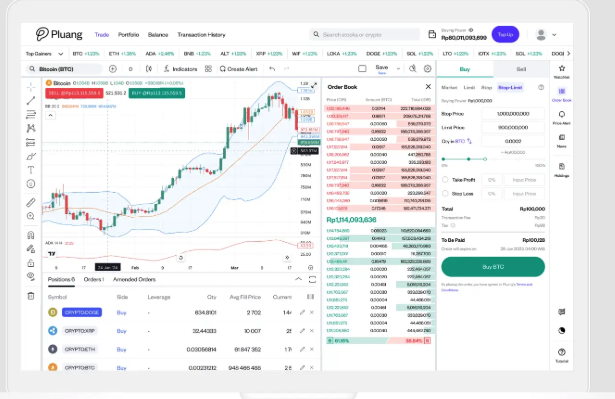Screen dimensions: 615x399
Task: Select the text tool on chart toolbar
Action: pos(31,170)
